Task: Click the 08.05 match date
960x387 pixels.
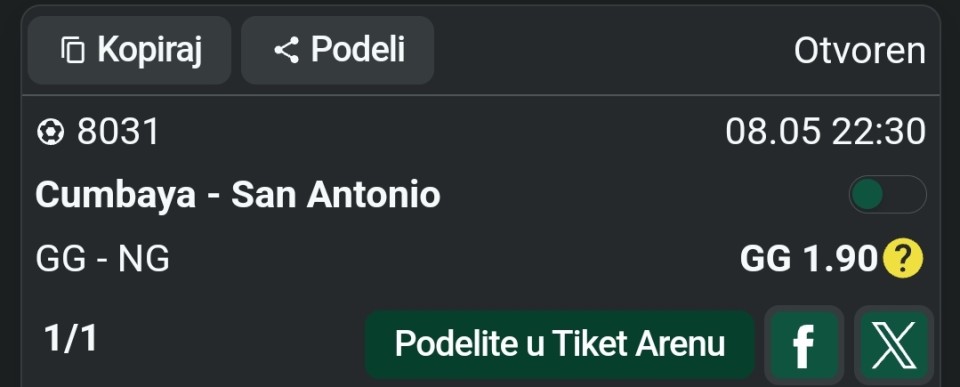Action: pos(773,132)
